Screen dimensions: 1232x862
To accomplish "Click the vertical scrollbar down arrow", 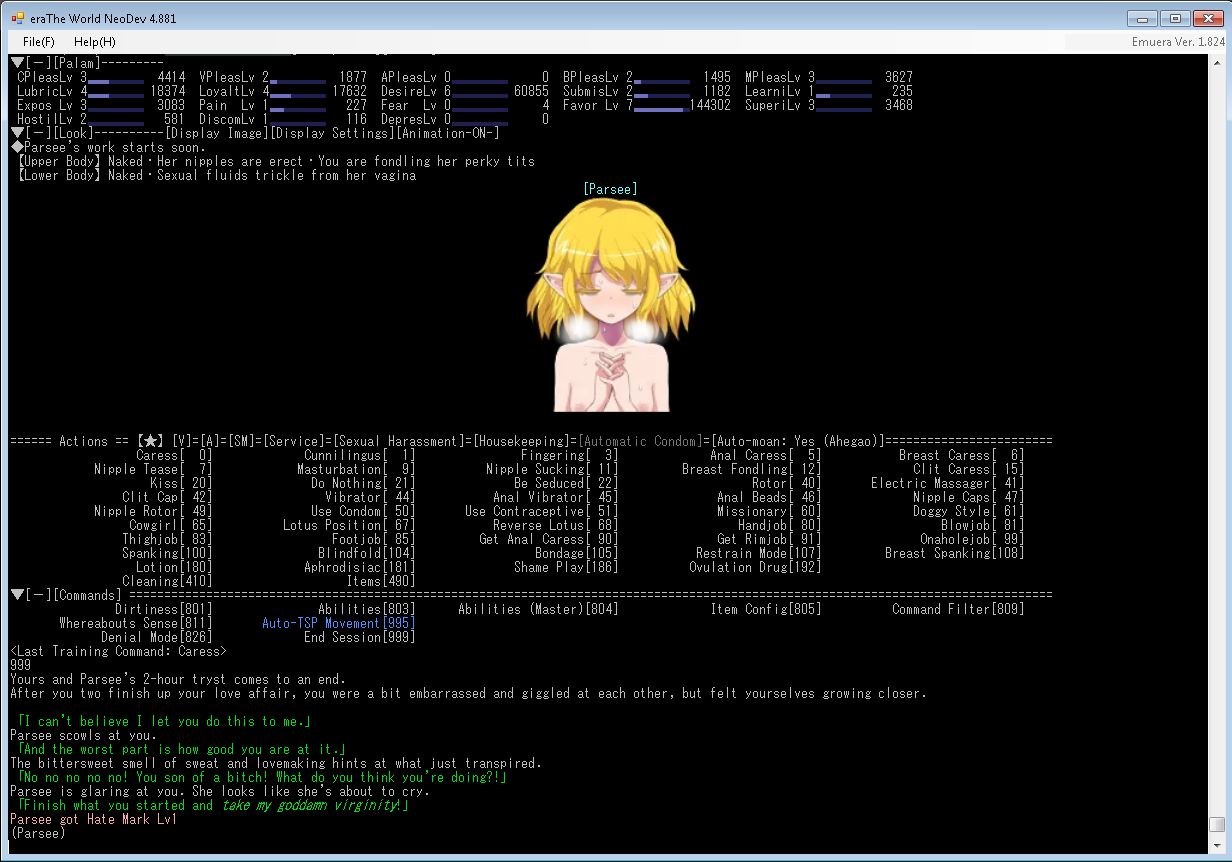I will 1216,845.
